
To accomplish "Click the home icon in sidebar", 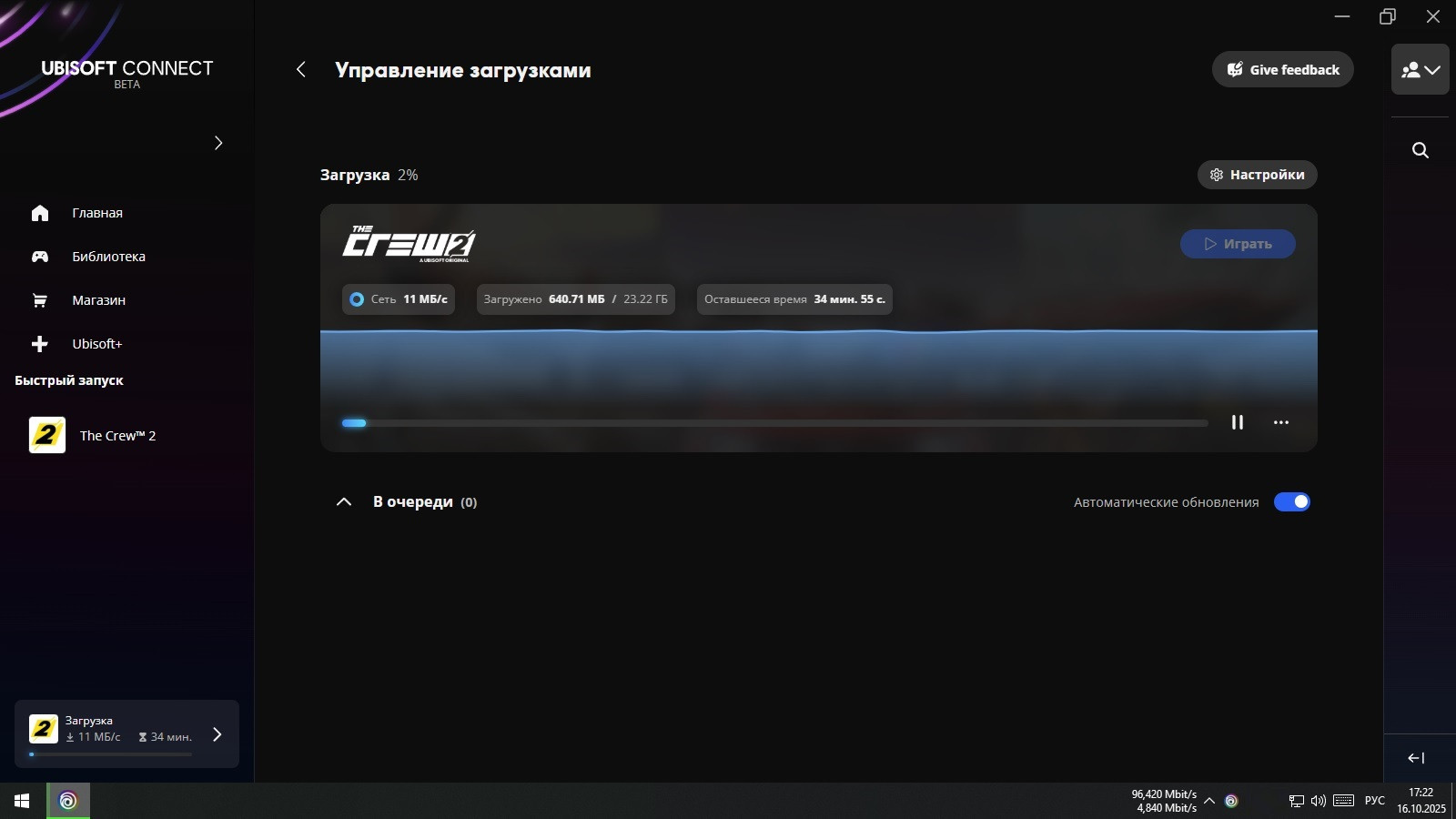I will (40, 213).
